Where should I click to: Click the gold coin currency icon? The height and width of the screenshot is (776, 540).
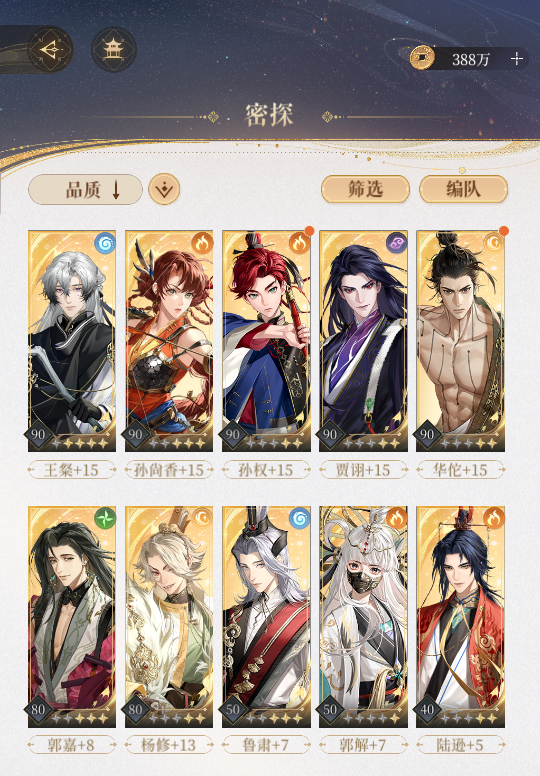coord(422,58)
